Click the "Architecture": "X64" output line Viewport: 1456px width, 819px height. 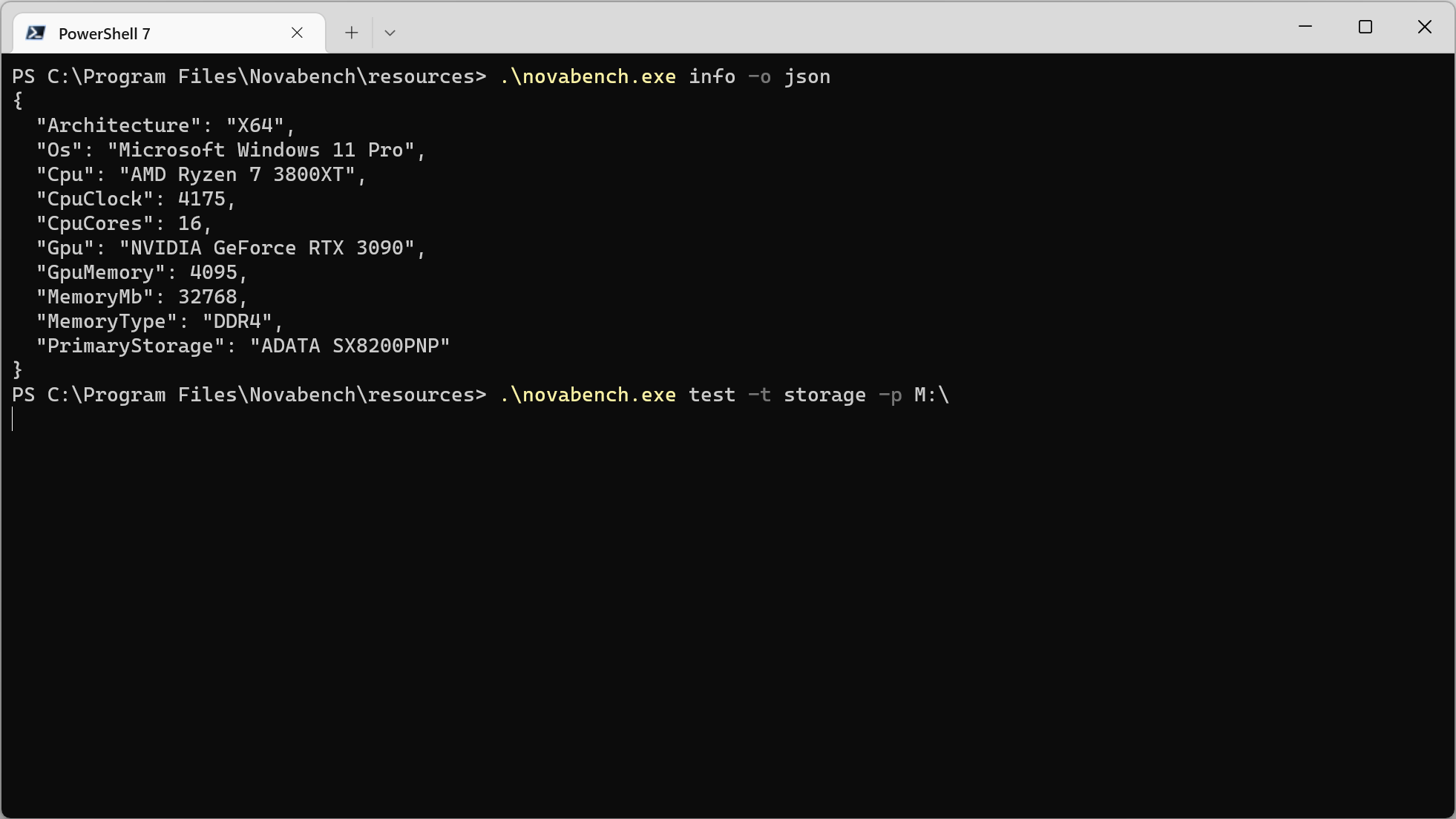point(165,126)
